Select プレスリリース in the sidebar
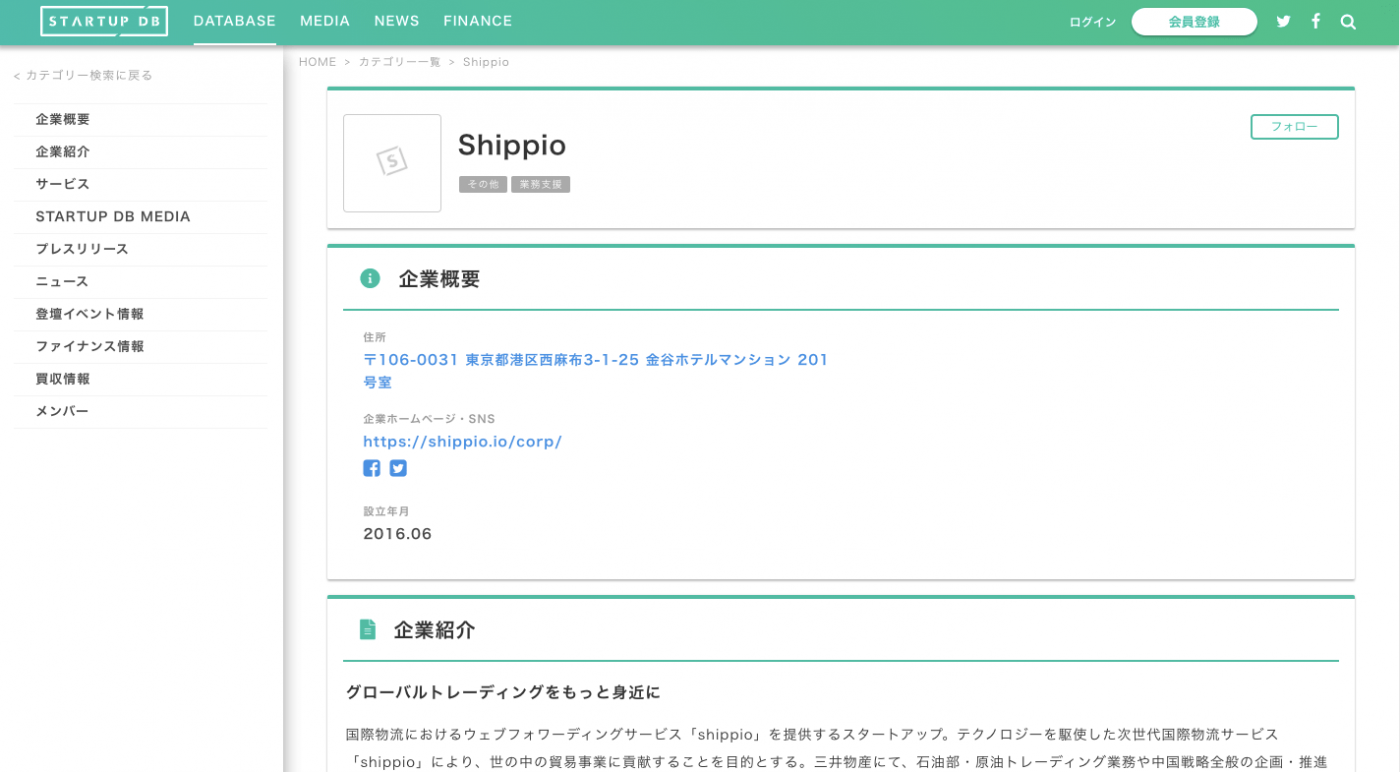Viewport: 1400px width, 772px height. point(140,249)
